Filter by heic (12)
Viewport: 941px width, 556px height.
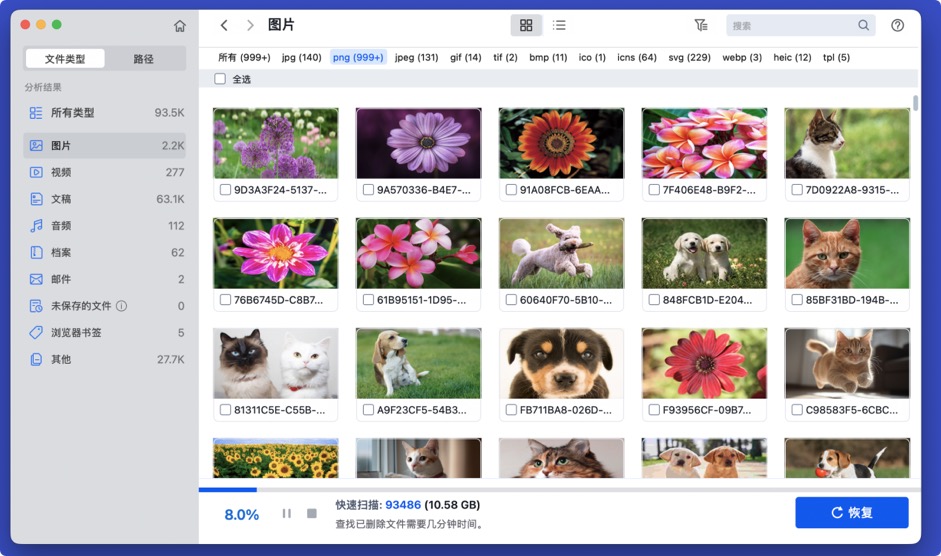point(792,58)
